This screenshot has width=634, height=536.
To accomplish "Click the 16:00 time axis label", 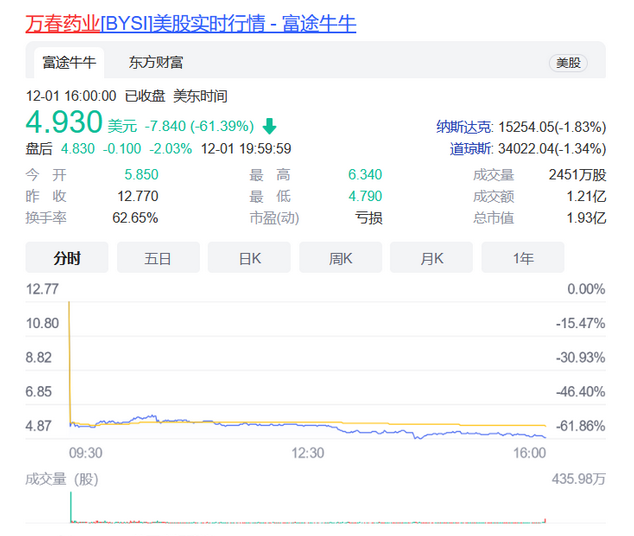I will click(x=530, y=453).
